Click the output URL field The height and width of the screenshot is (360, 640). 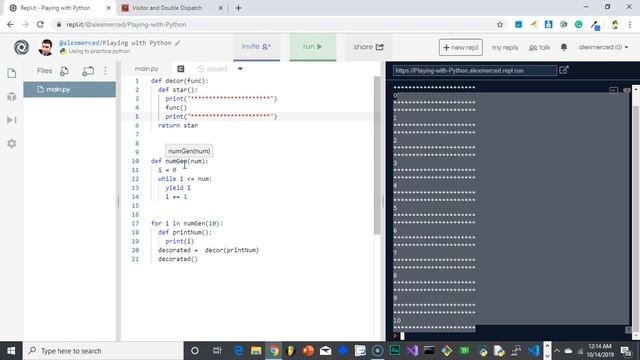pos(475,70)
